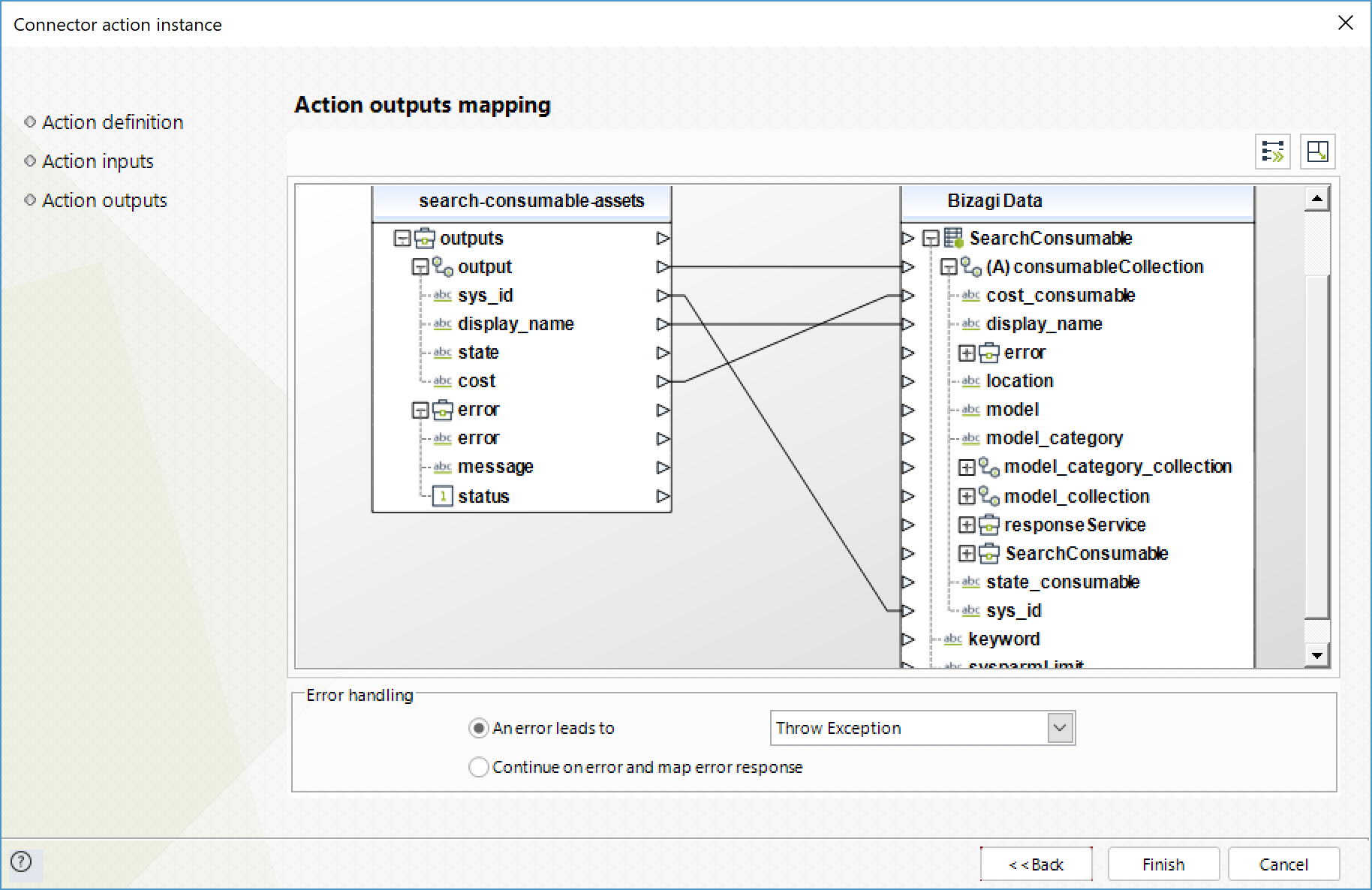
Task: Select the message field under error
Action: tap(495, 467)
